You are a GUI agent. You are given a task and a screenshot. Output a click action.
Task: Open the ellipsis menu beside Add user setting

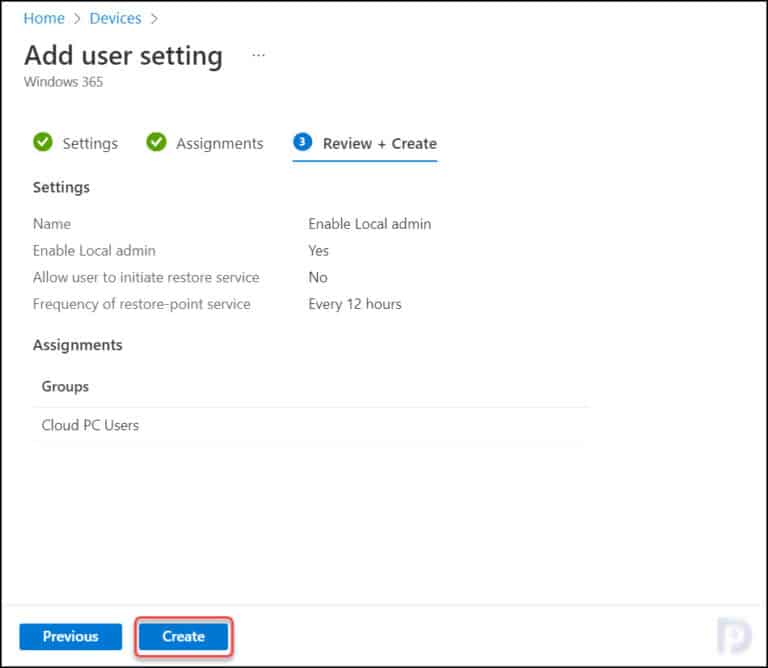[x=258, y=55]
